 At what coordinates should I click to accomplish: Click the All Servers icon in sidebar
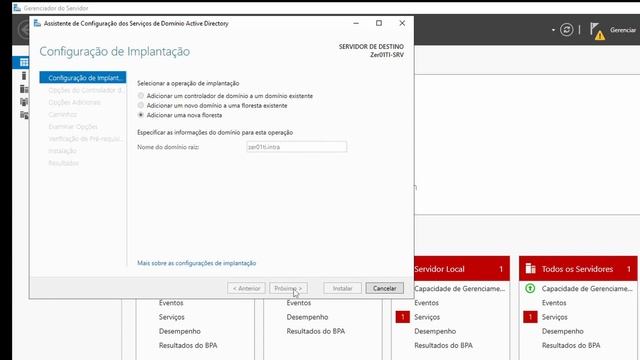pos(24,89)
